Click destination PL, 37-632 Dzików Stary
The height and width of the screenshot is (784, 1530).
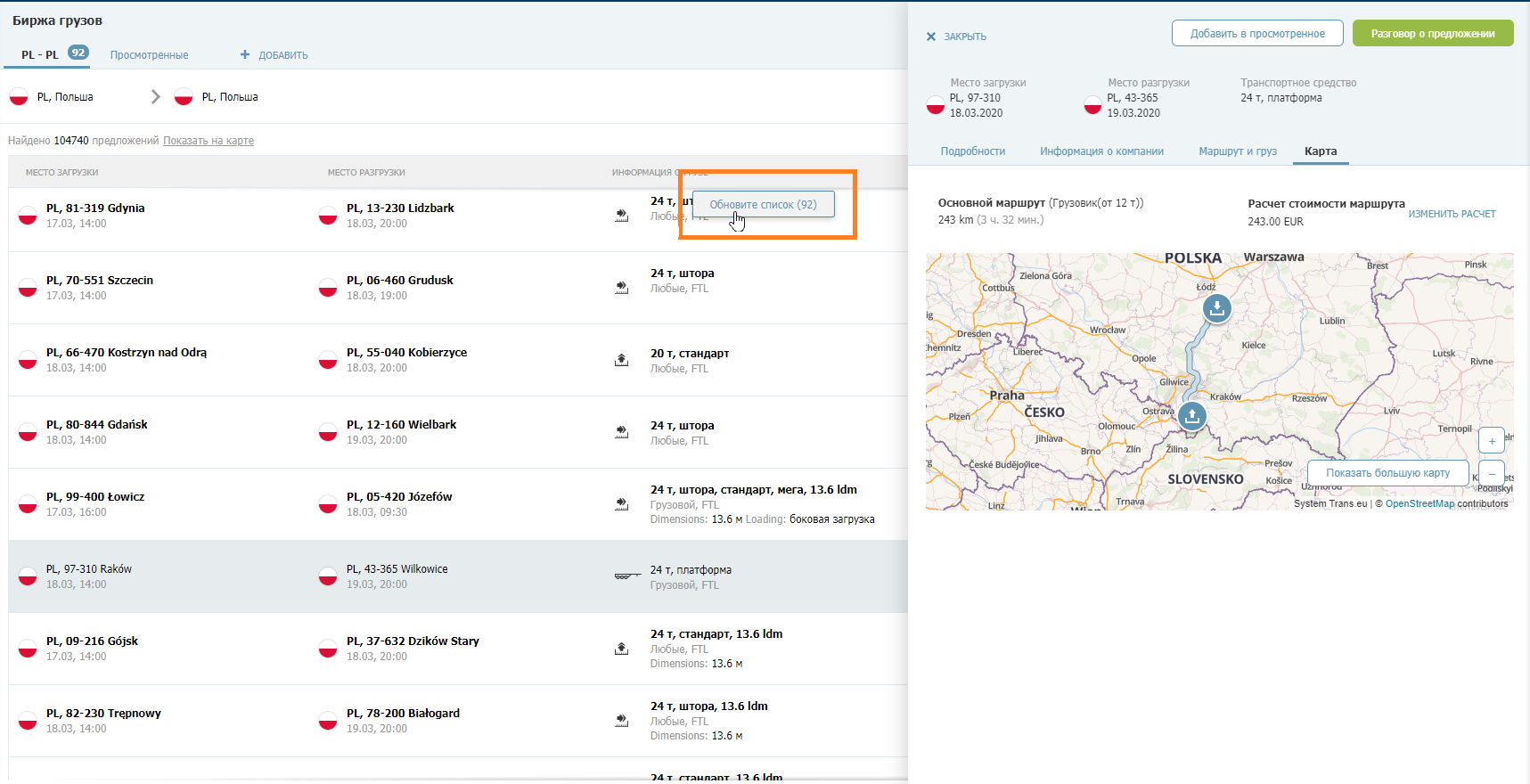[x=413, y=641]
